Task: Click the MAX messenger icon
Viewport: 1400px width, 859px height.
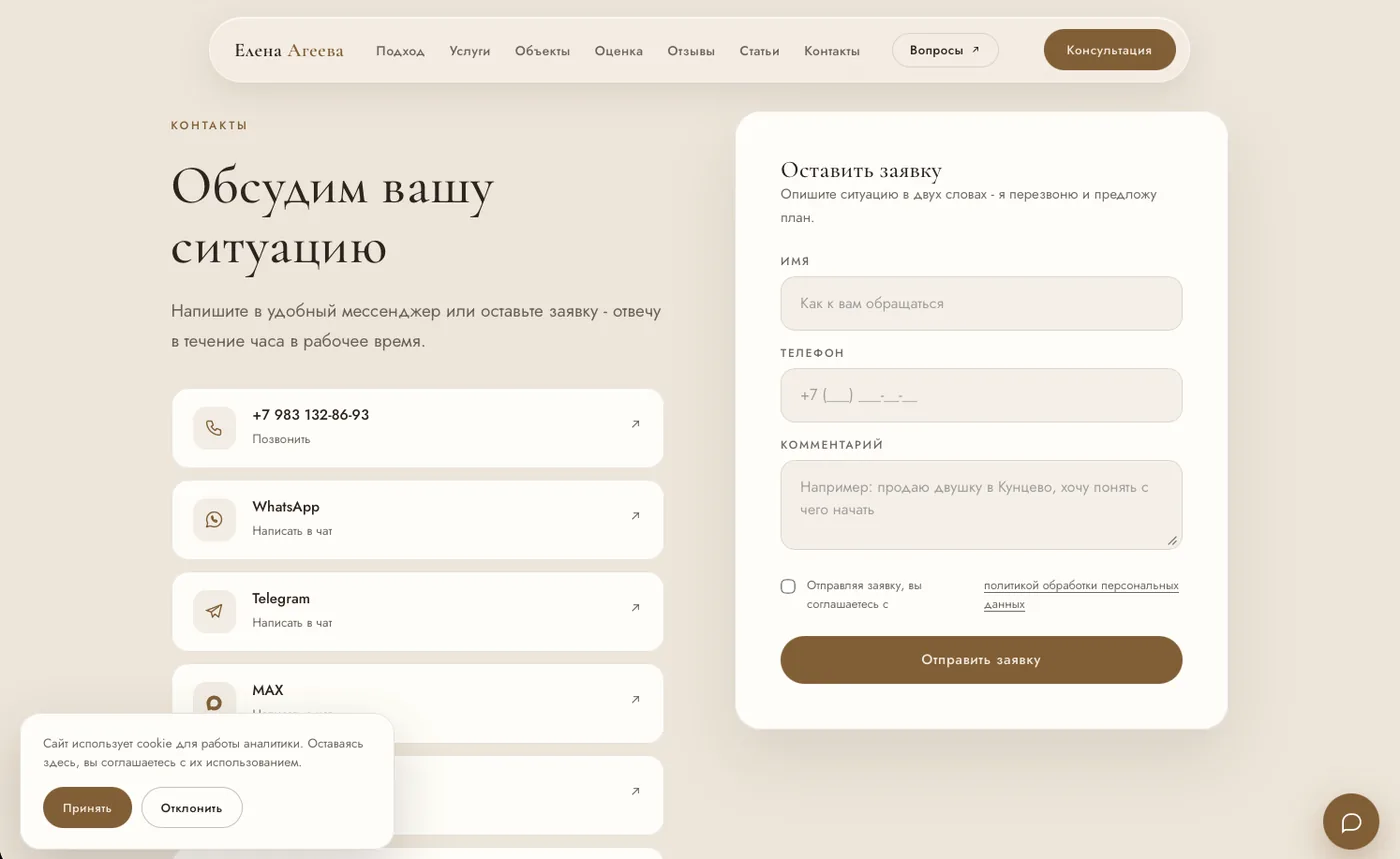Action: click(214, 702)
